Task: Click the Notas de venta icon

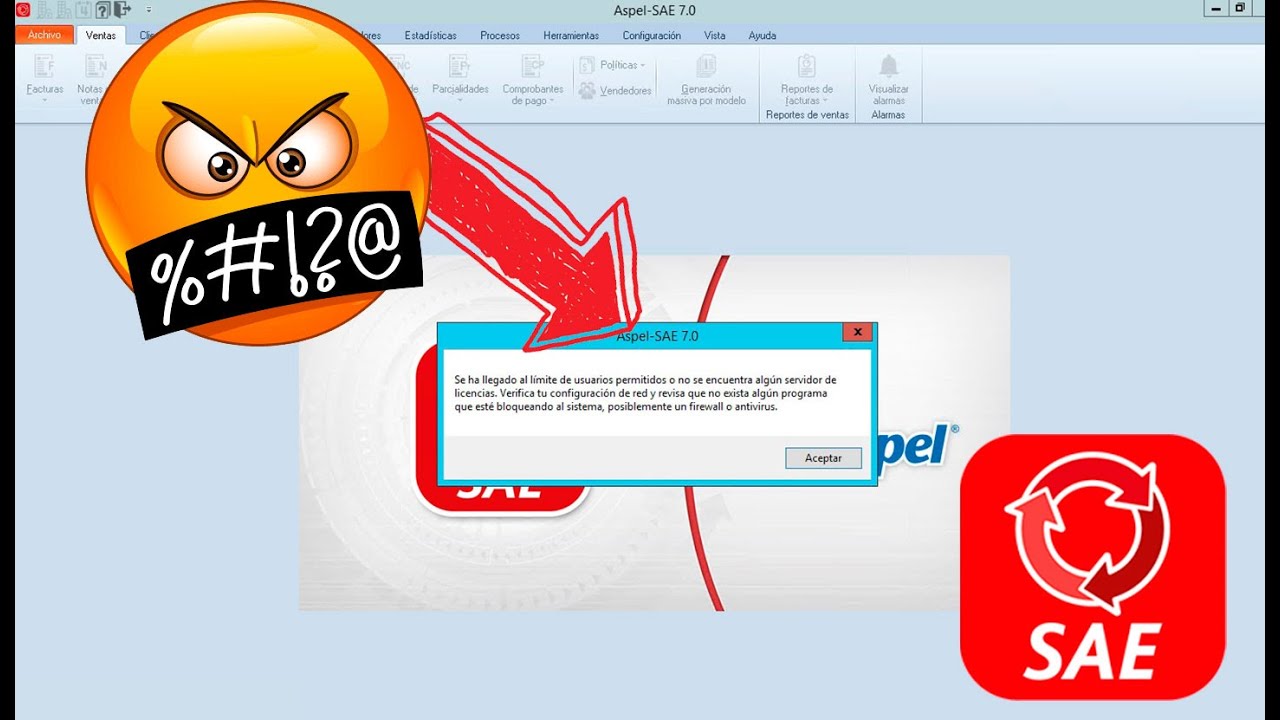Action: [x=96, y=67]
